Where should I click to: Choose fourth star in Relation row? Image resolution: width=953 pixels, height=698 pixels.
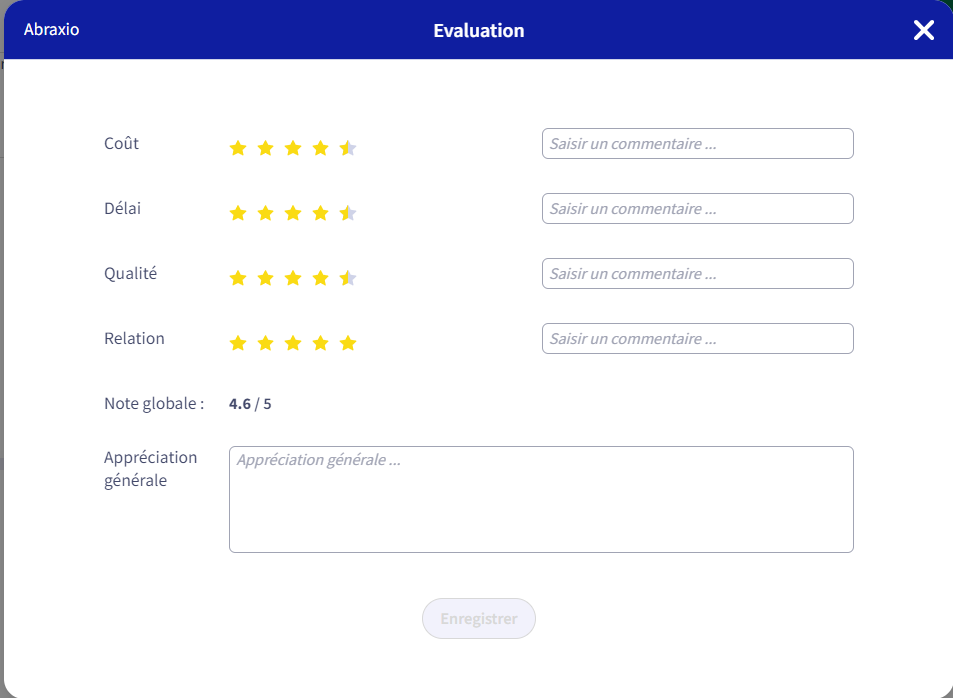[320, 343]
